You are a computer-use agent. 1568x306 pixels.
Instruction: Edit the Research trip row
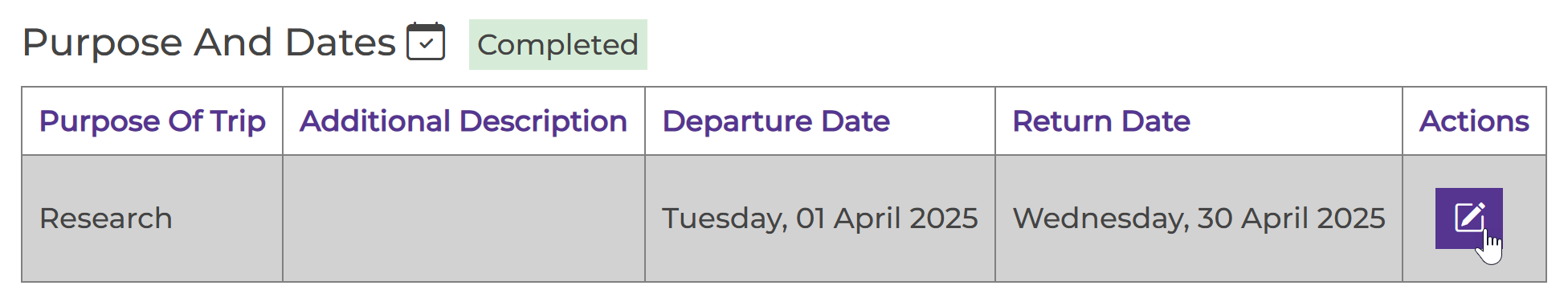[1468, 218]
